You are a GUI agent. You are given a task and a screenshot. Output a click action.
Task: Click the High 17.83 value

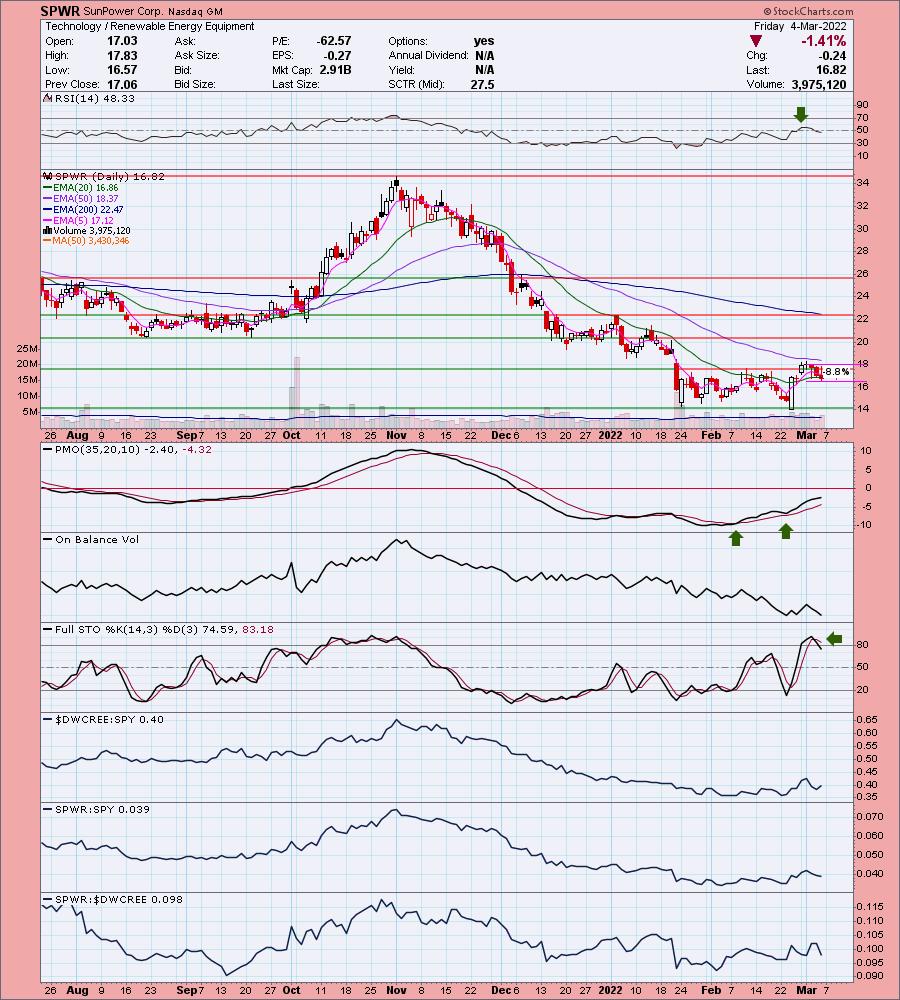[x=122, y=55]
